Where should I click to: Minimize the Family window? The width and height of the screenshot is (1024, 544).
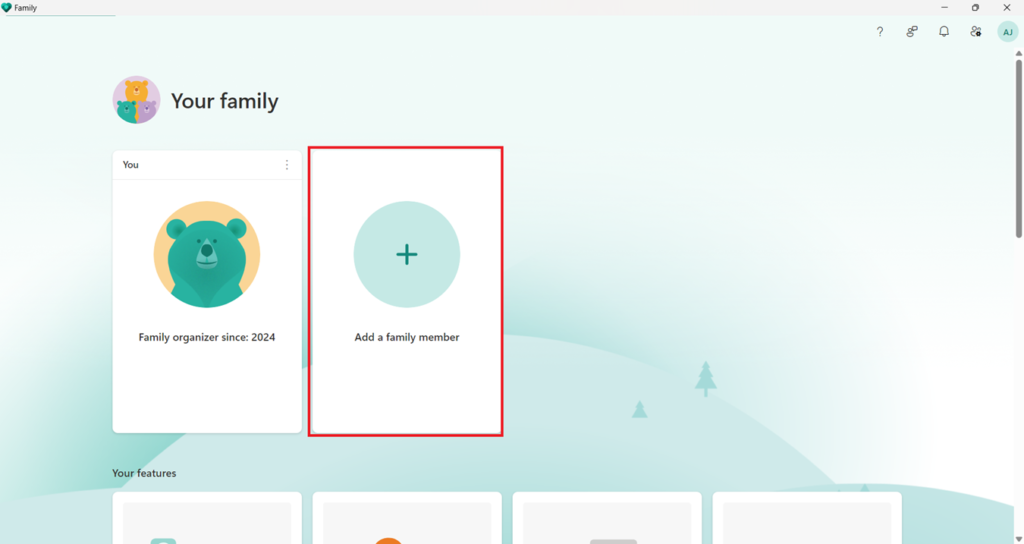[x=944, y=8]
